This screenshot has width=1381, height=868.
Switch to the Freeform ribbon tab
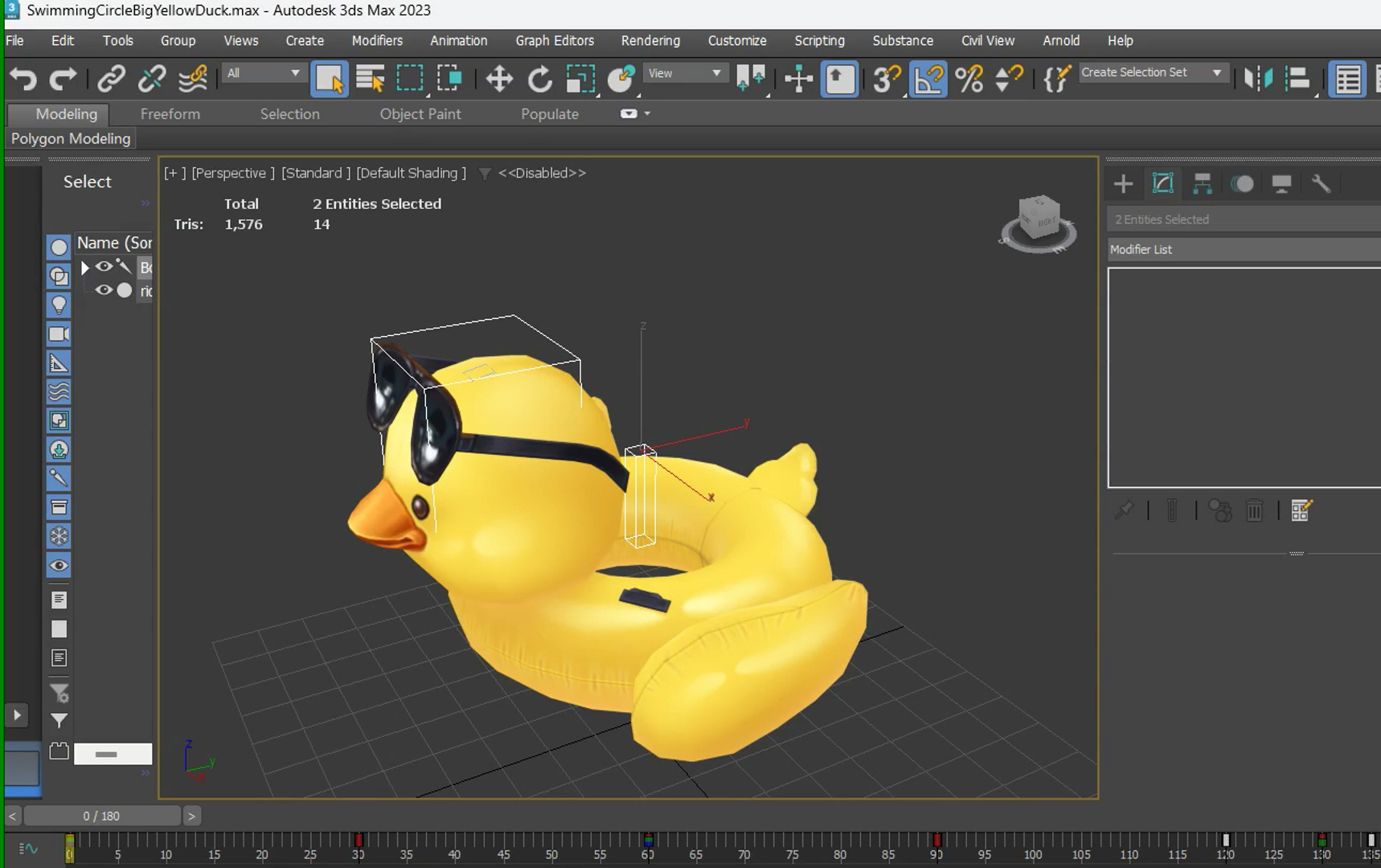coord(170,114)
